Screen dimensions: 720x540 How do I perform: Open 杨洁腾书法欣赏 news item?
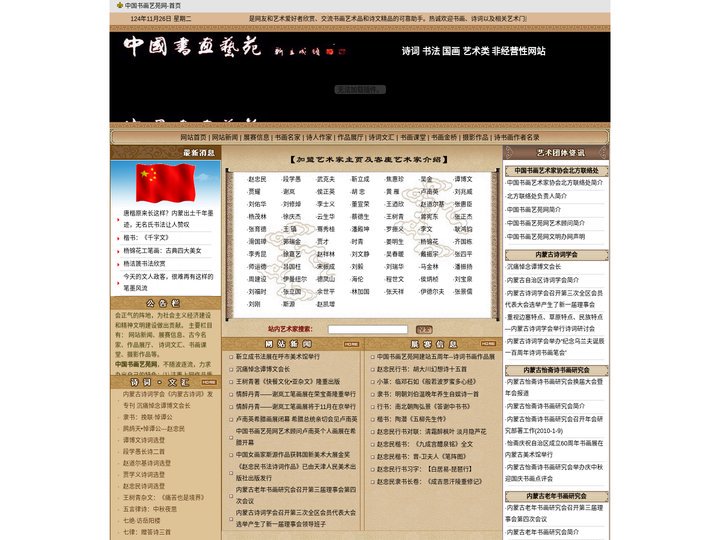tap(144, 264)
